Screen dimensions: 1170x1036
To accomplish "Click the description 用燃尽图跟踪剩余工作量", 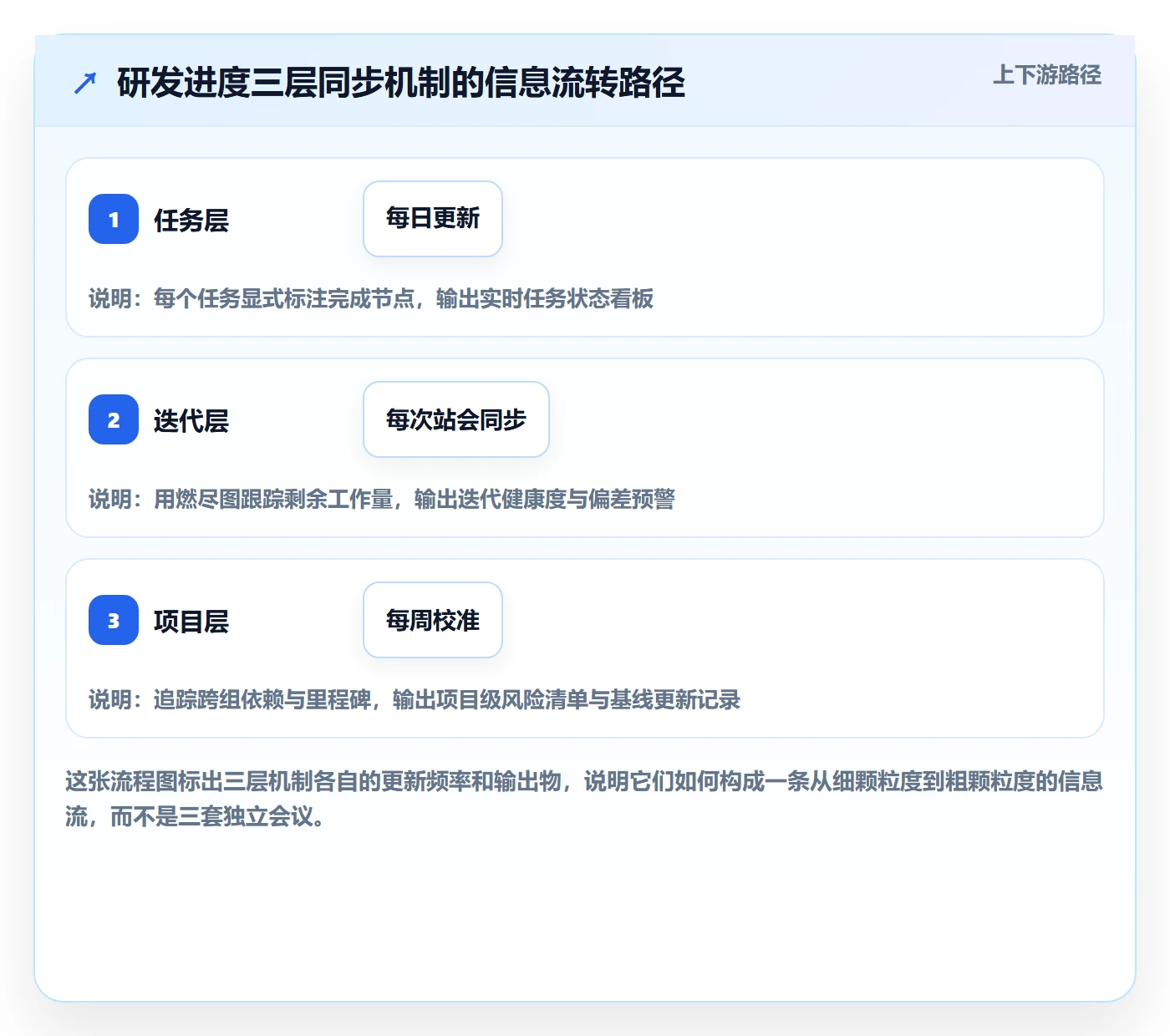I will point(273,499).
